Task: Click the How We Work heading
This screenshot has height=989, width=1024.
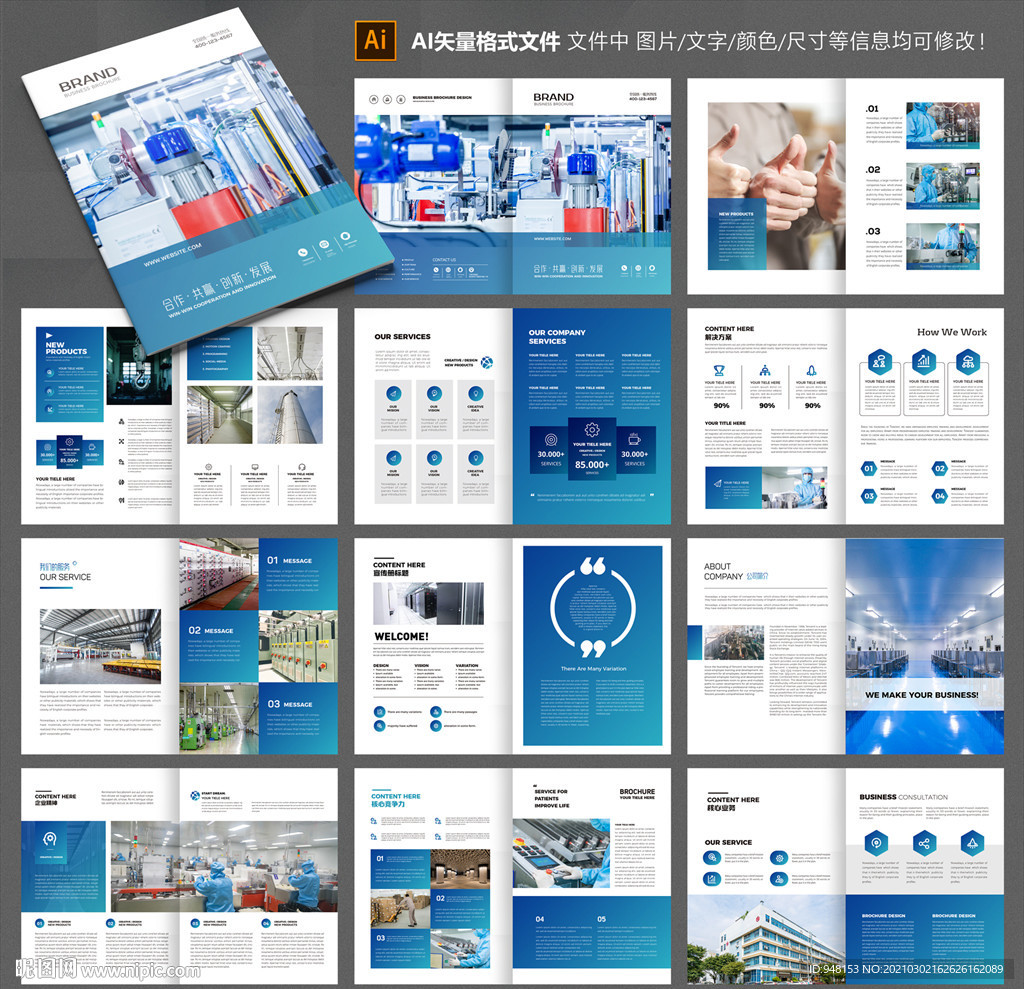Action: 952,332
